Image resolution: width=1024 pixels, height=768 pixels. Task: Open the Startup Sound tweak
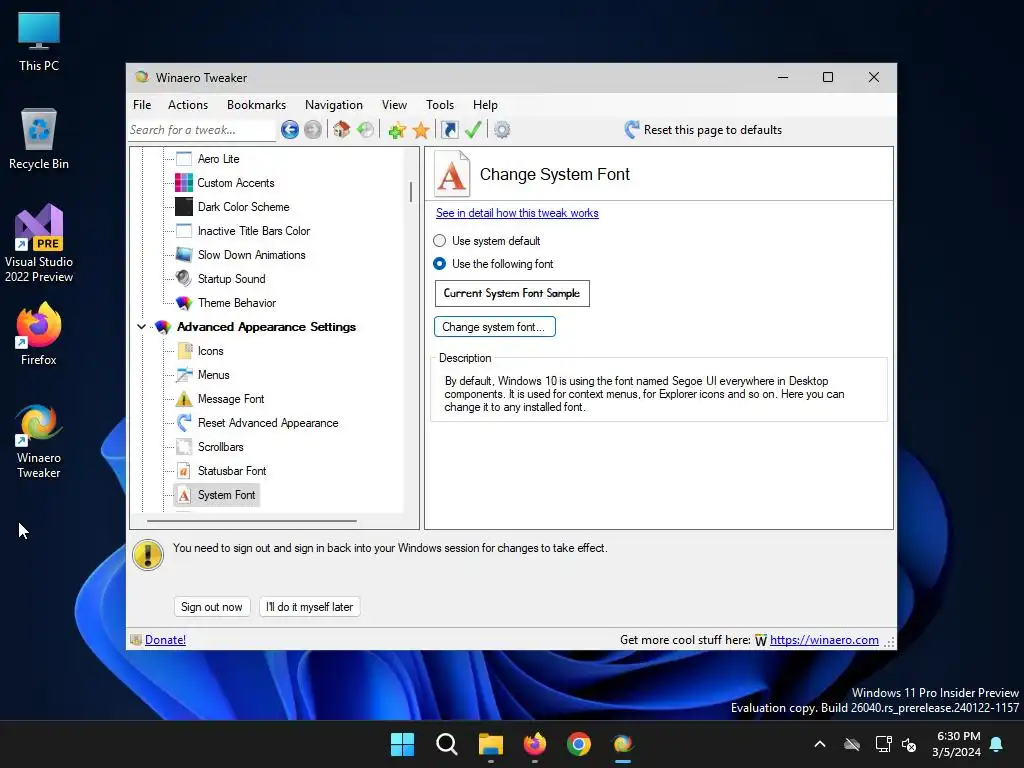point(231,279)
